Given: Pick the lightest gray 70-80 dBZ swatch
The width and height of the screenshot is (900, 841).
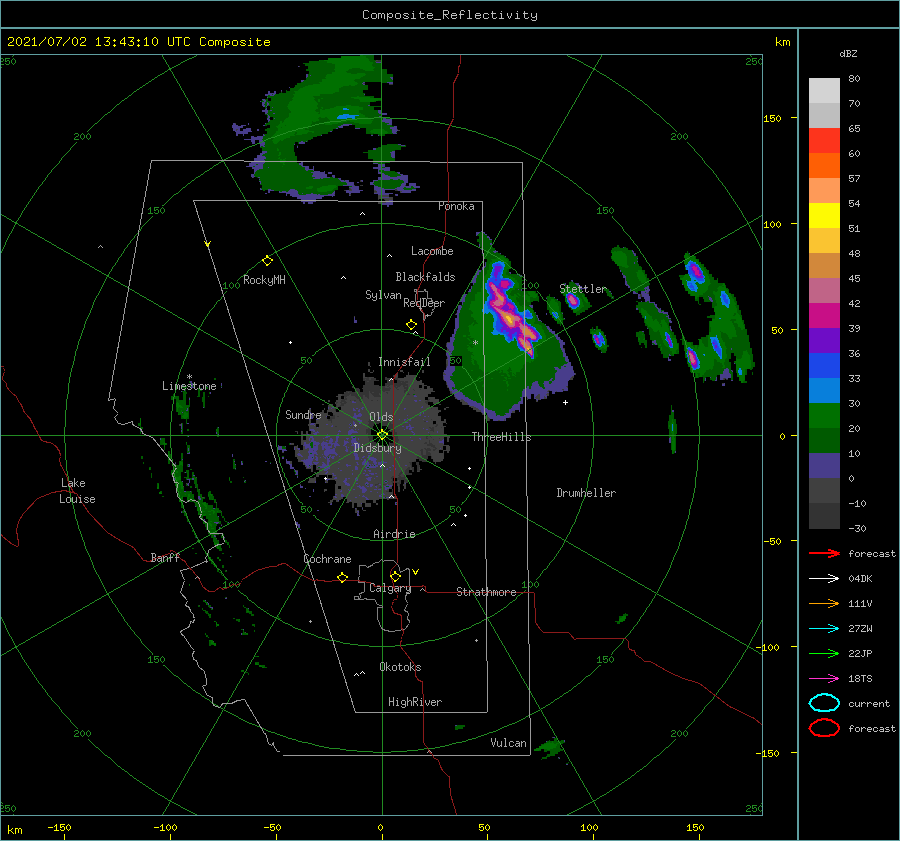Looking at the screenshot, I should 824,91.
